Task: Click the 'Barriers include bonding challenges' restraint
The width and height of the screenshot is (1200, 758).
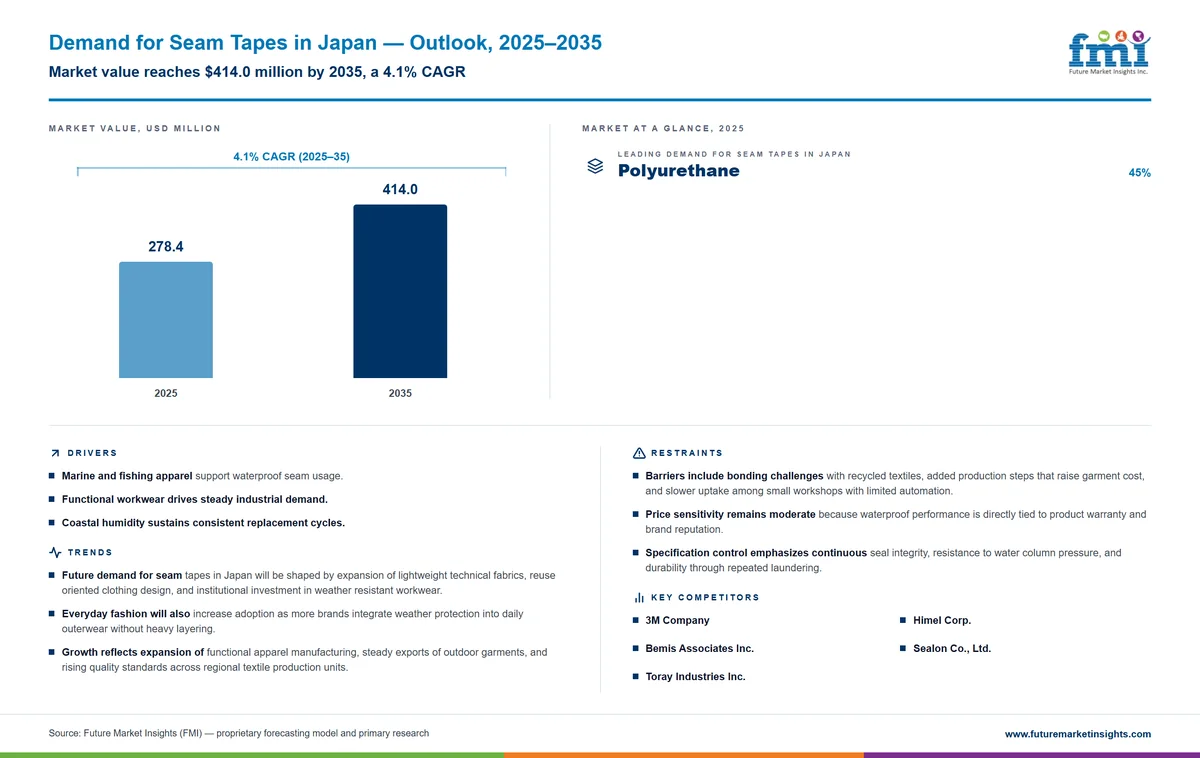Action: tap(895, 483)
